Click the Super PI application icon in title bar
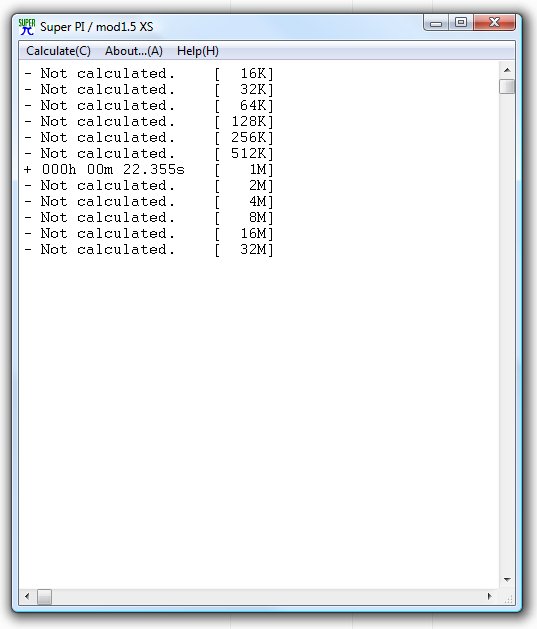Image resolution: width=537 pixels, height=629 pixels. pyautogui.click(x=27, y=26)
